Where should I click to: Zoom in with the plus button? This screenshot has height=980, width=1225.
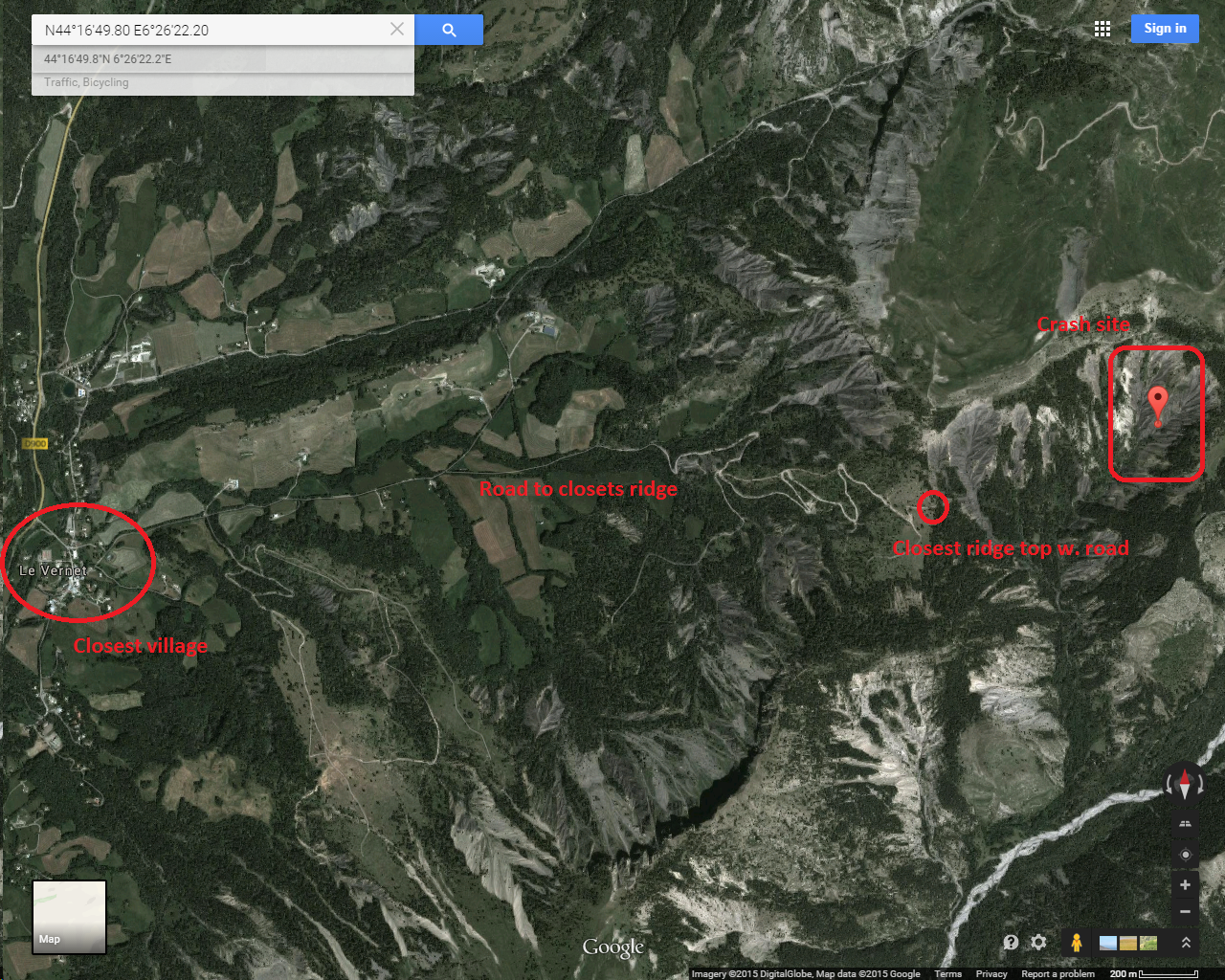coord(1185,885)
